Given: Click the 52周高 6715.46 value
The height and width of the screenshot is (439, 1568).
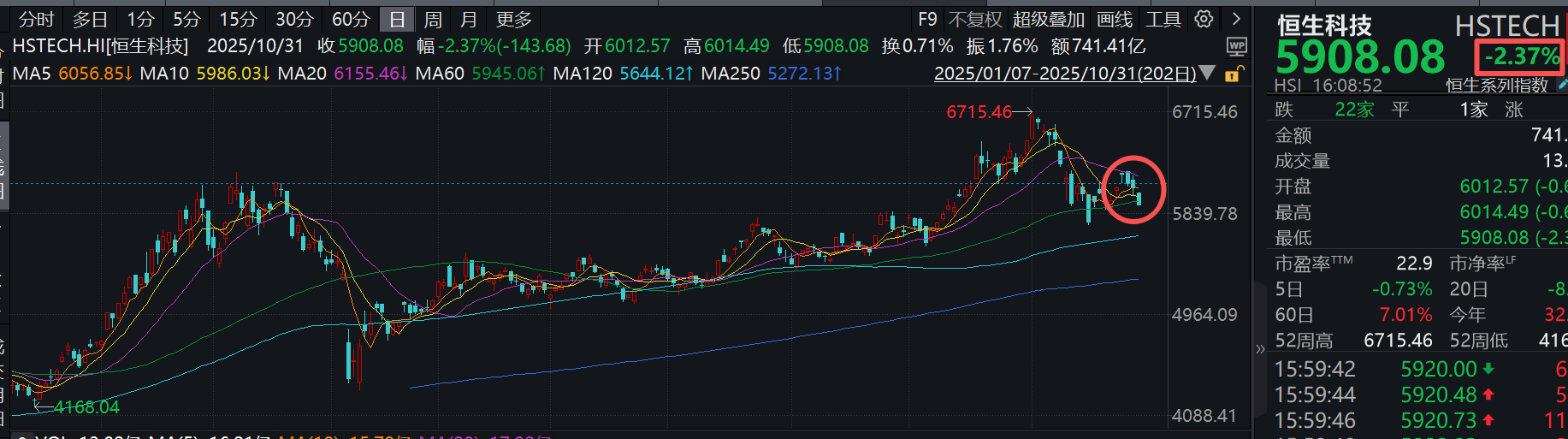Looking at the screenshot, I should [x=1398, y=341].
